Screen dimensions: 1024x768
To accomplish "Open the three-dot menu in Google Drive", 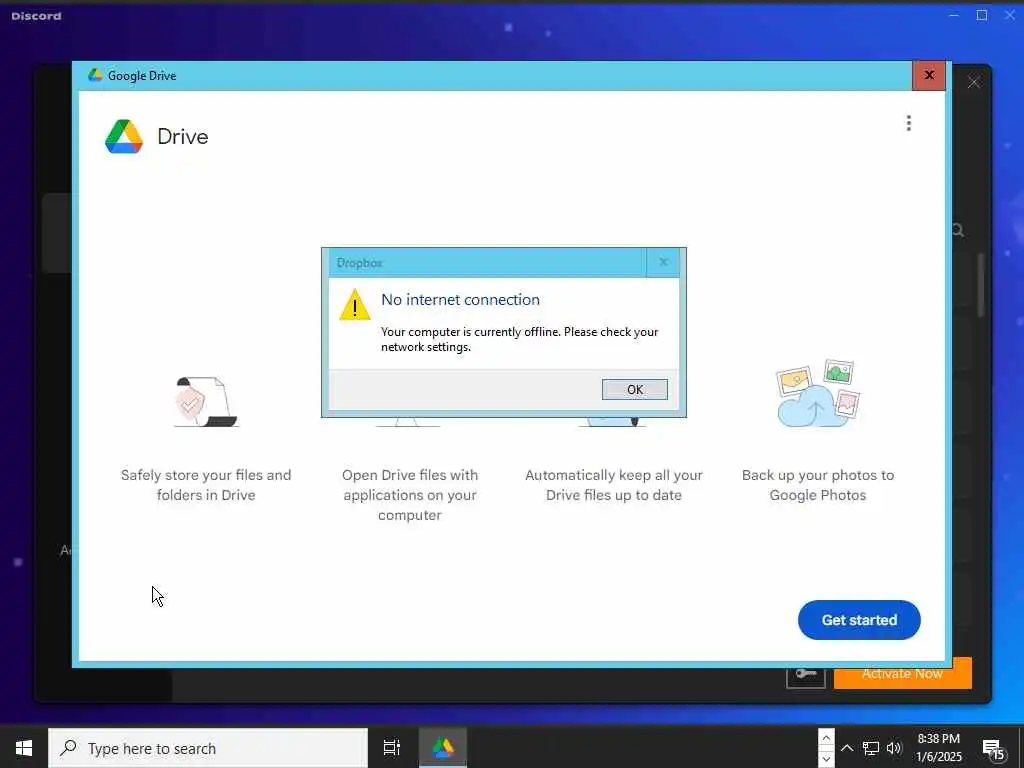I will pyautogui.click(x=908, y=123).
